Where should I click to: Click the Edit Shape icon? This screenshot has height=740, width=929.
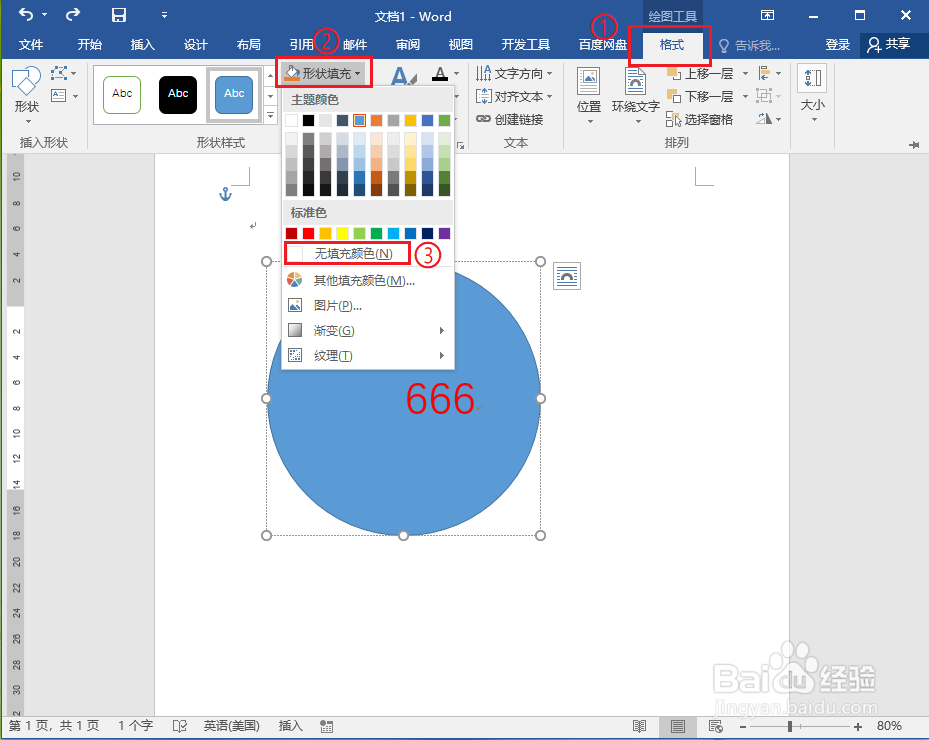(x=59, y=73)
